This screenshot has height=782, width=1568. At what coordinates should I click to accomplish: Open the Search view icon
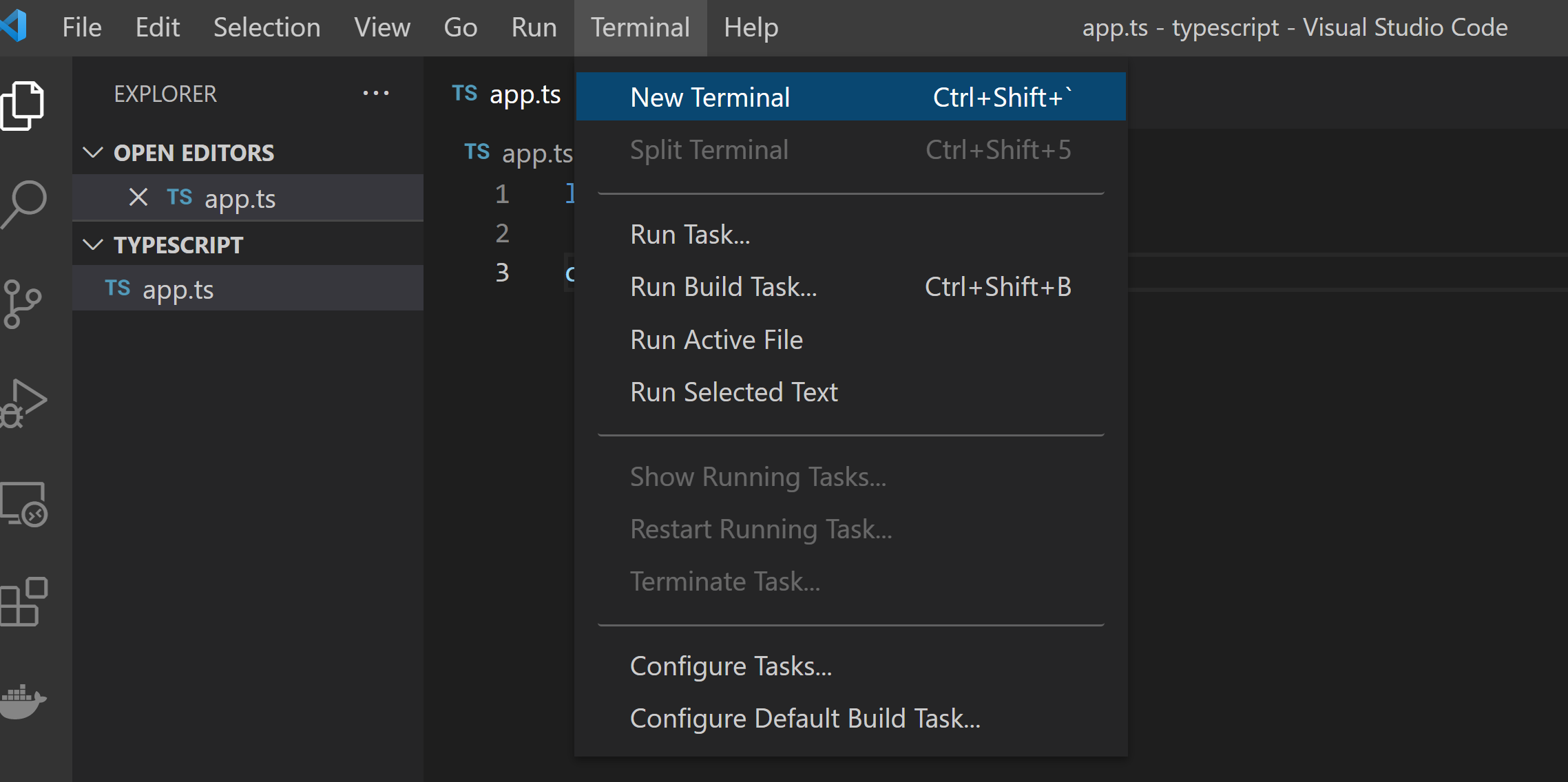tap(23, 204)
